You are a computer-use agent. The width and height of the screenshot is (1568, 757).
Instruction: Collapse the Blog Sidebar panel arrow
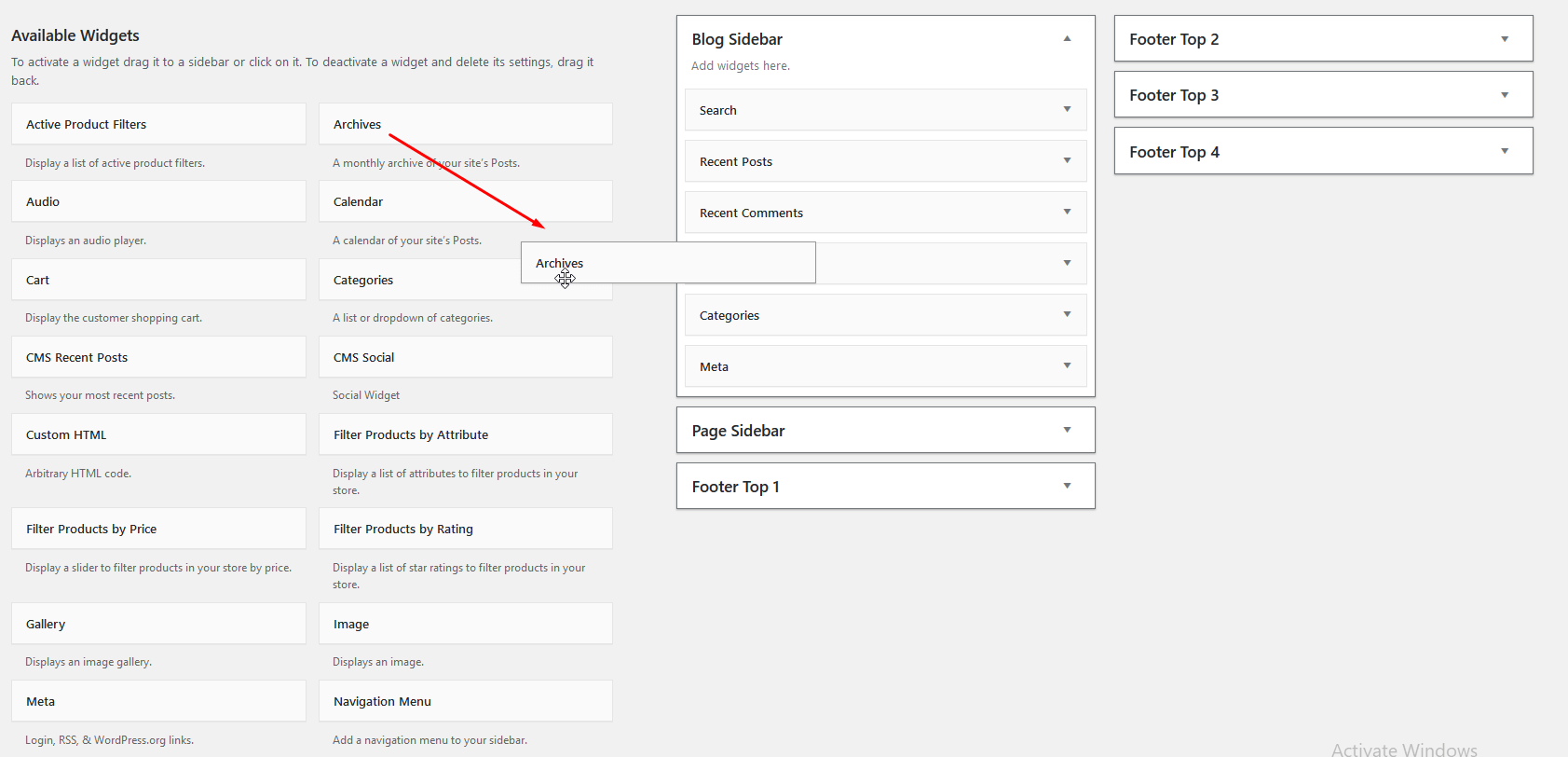pyautogui.click(x=1067, y=39)
